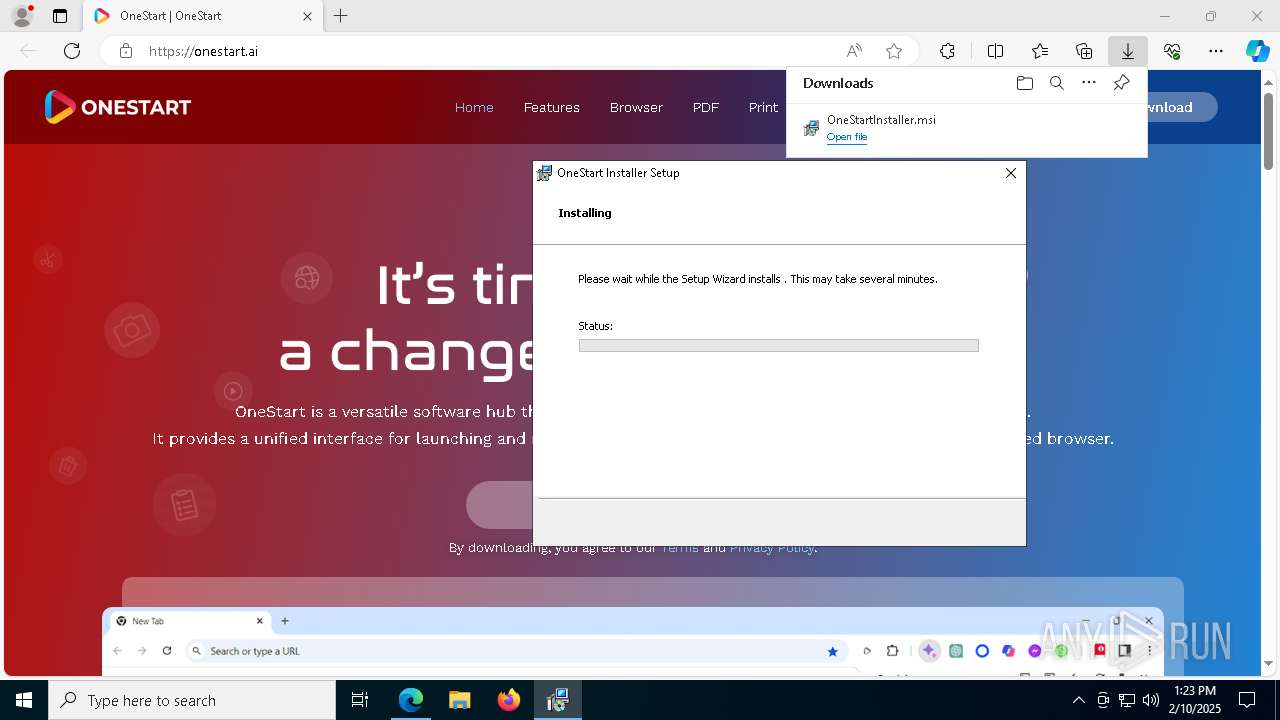Close the OneStart browser tab
This screenshot has width=1280, height=720.
[308, 16]
